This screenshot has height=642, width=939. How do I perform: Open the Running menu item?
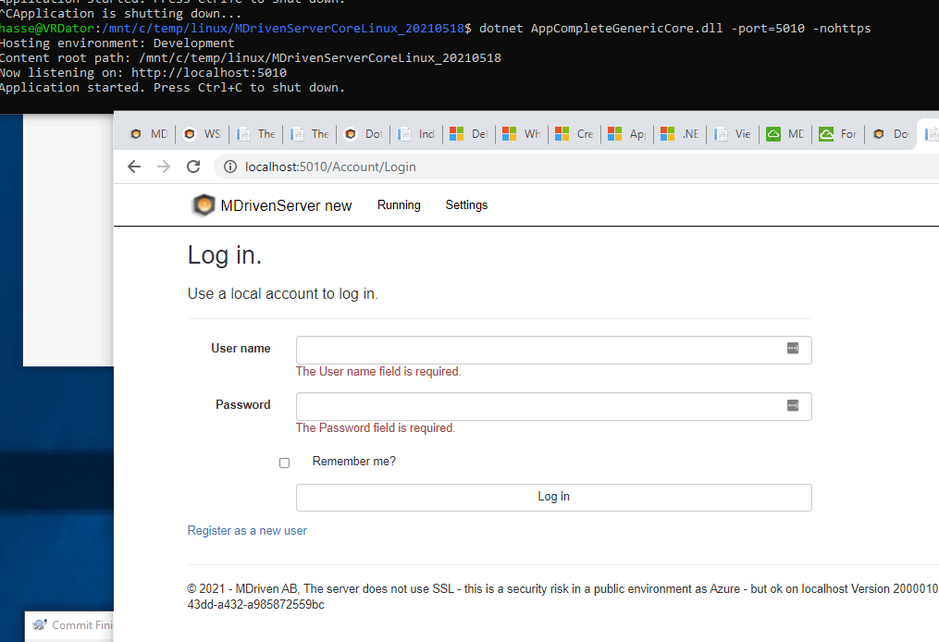coord(399,205)
